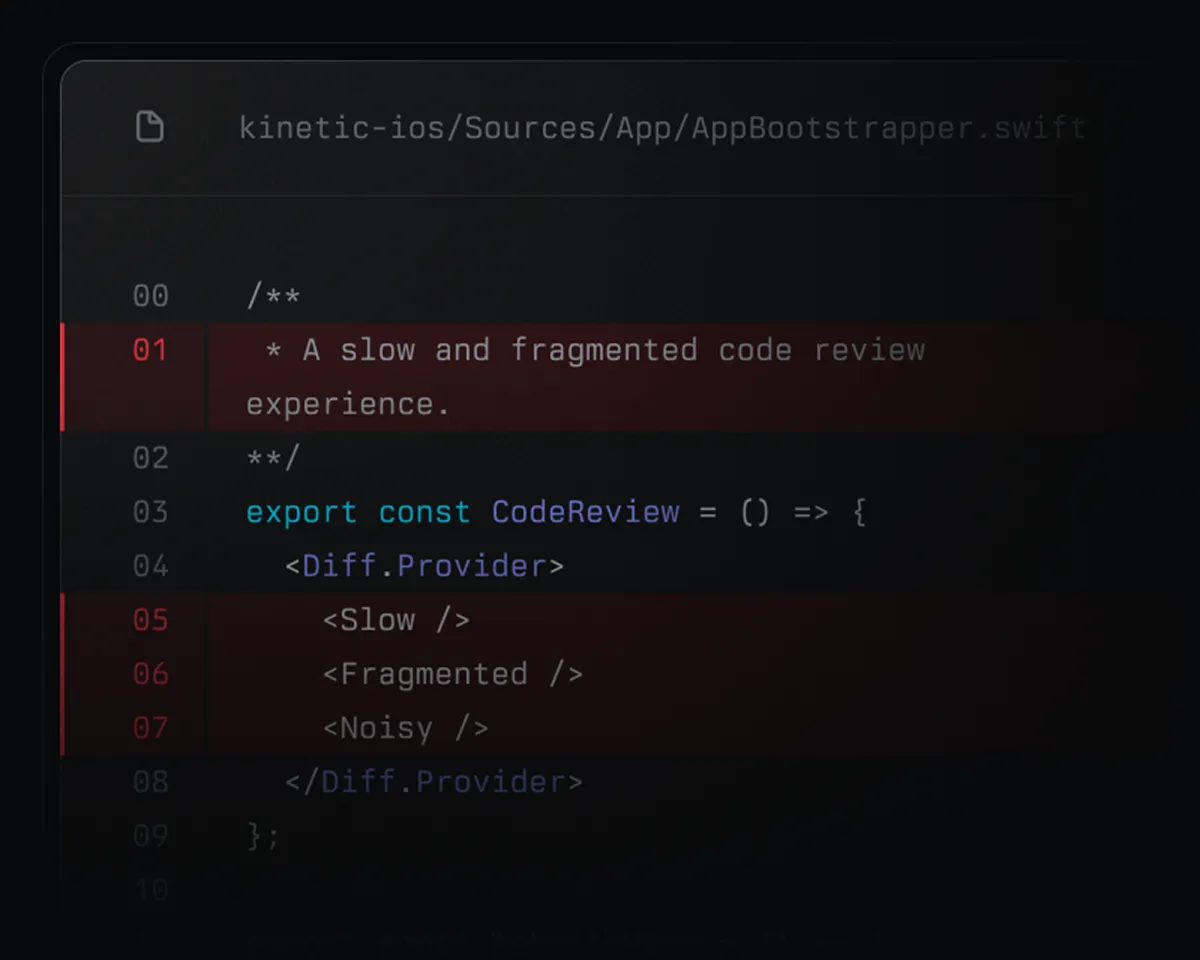Open the AppBootstrapper.swift file path
Screen dimensions: 1200x960
pos(662,128)
